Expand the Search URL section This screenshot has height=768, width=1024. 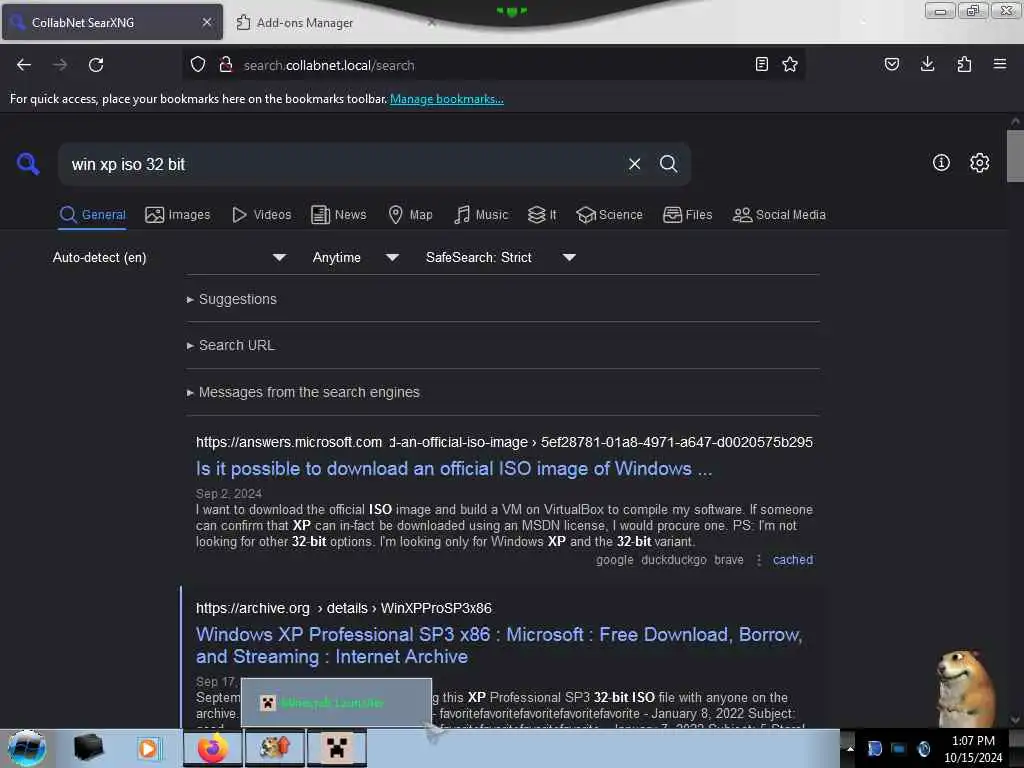click(x=231, y=345)
